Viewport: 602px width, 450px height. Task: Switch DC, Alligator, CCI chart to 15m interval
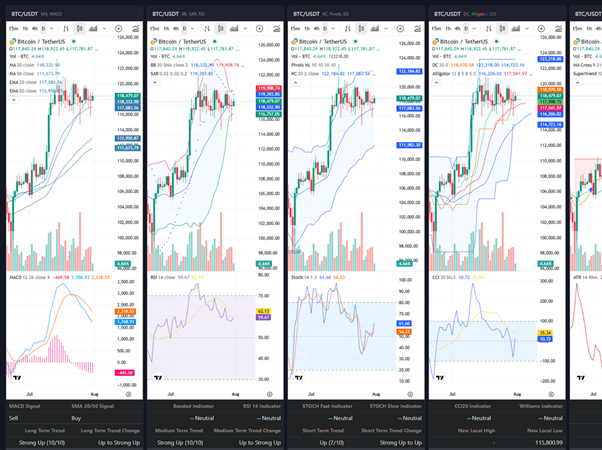(x=436, y=28)
